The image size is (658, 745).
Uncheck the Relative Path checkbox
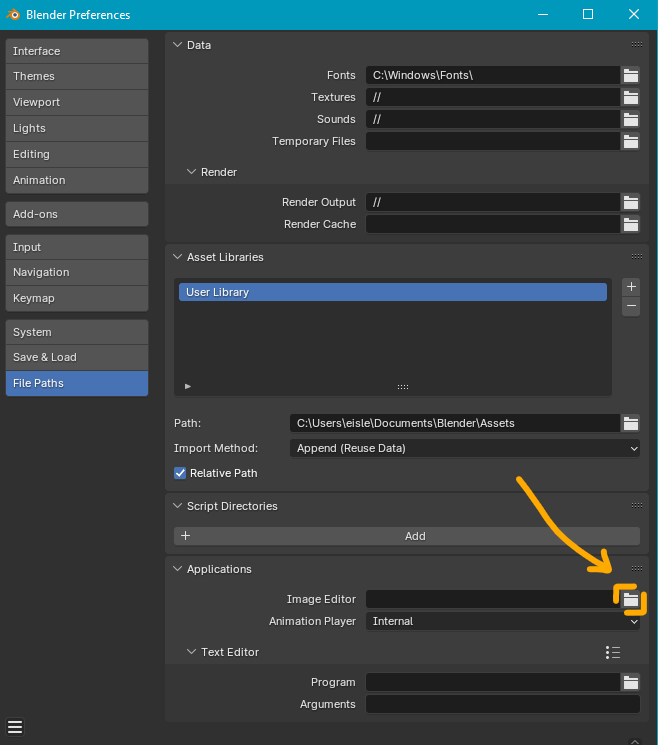(x=181, y=473)
